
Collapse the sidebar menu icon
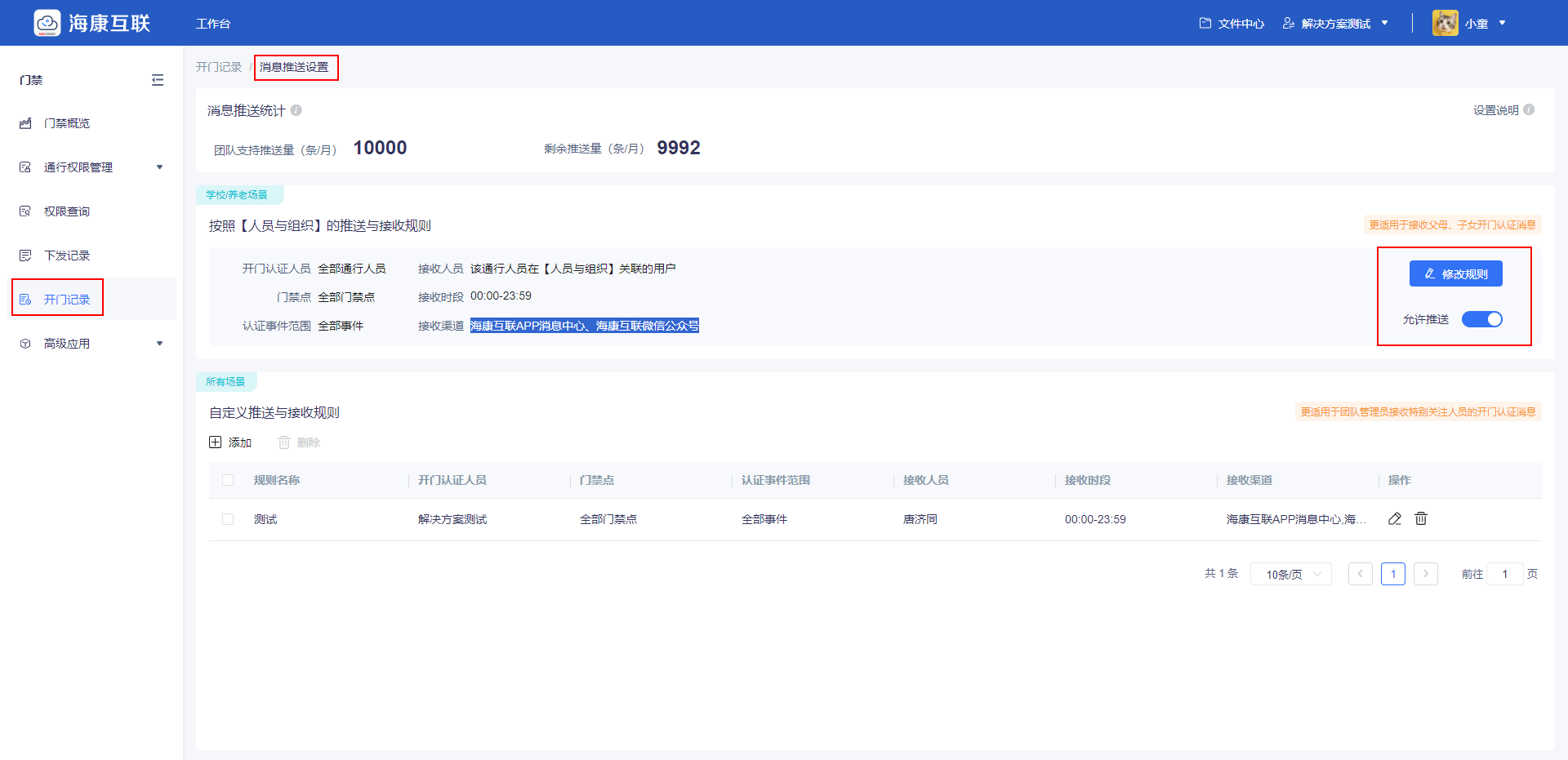point(158,80)
